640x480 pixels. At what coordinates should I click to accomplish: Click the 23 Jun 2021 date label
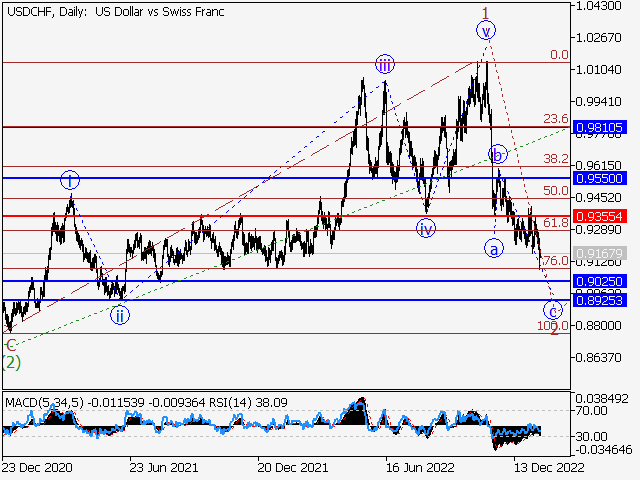164,467
